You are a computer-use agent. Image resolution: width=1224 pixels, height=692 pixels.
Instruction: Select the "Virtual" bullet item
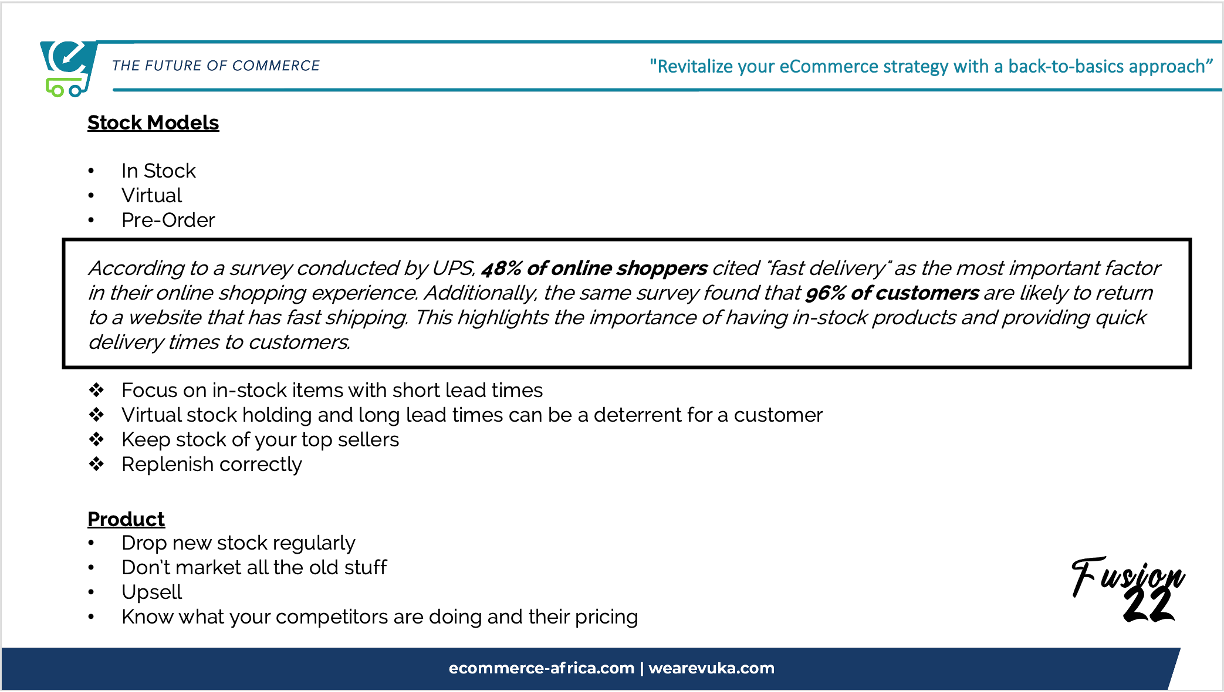152,195
